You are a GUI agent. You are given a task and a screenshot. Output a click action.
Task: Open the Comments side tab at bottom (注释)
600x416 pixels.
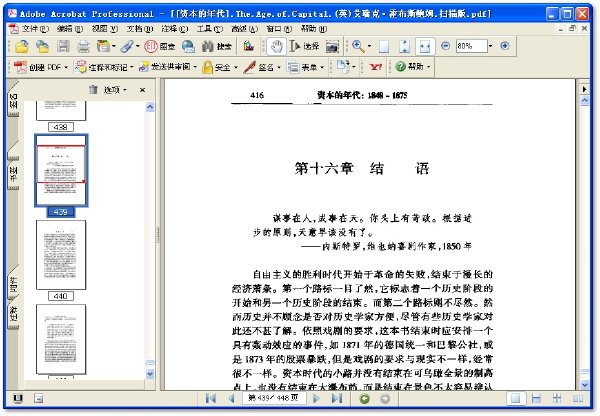pos(13,314)
